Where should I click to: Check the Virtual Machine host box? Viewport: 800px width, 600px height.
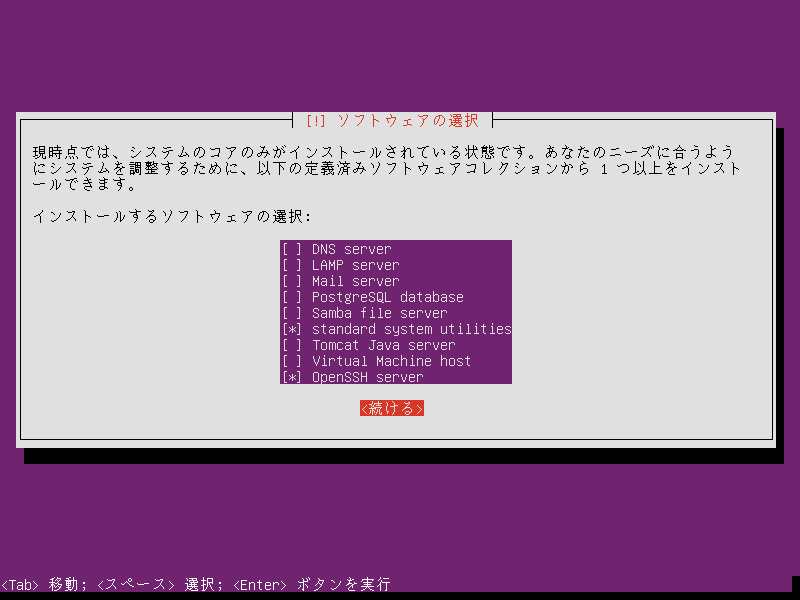(292, 361)
